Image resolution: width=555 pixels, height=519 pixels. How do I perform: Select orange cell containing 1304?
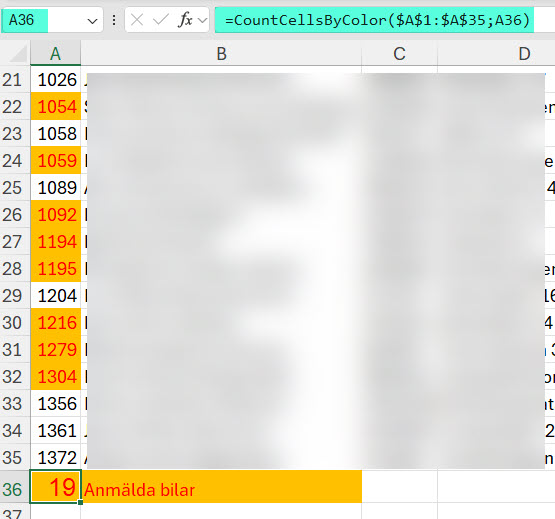point(56,376)
